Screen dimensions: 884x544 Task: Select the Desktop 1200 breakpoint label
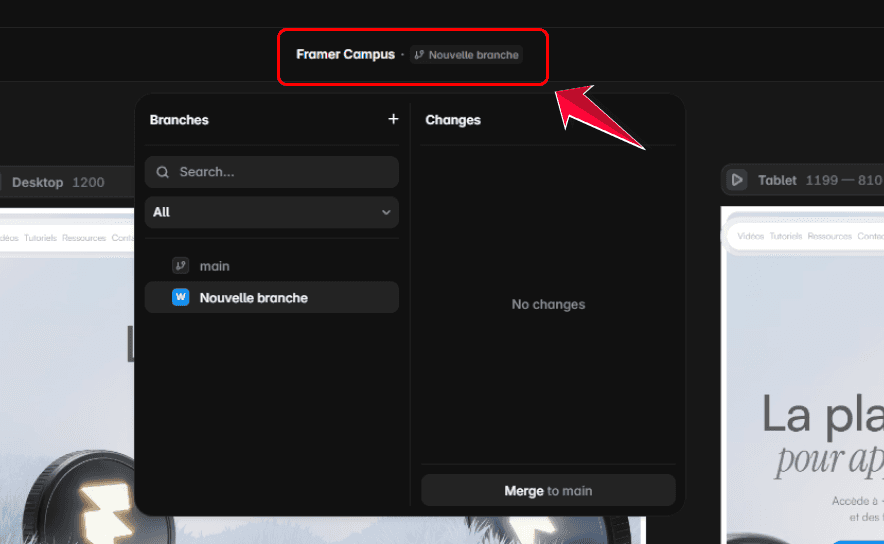[58, 182]
